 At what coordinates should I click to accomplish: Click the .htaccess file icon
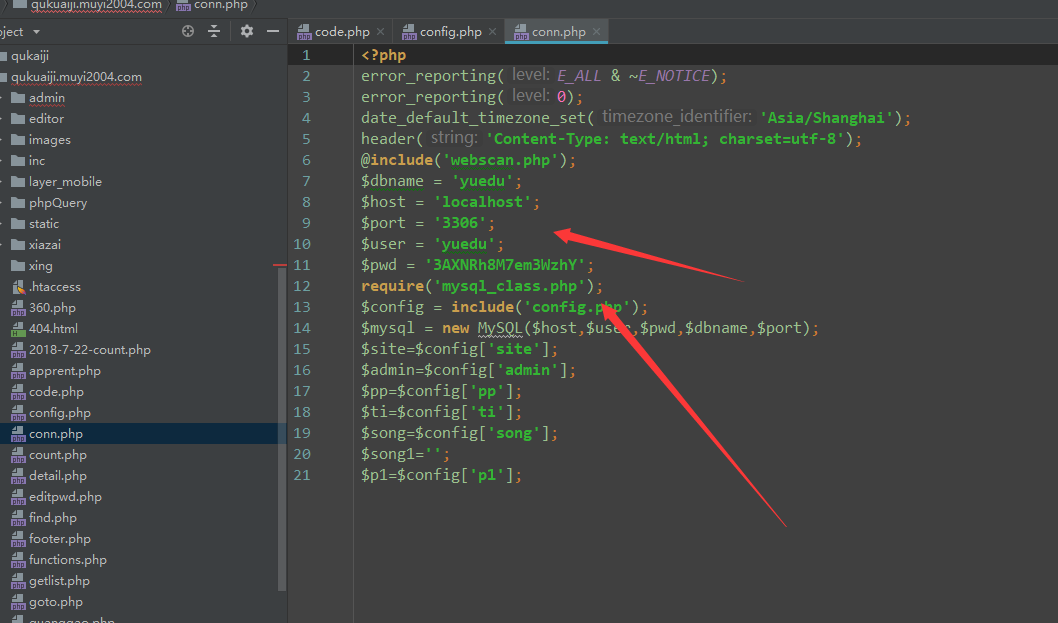[18, 287]
